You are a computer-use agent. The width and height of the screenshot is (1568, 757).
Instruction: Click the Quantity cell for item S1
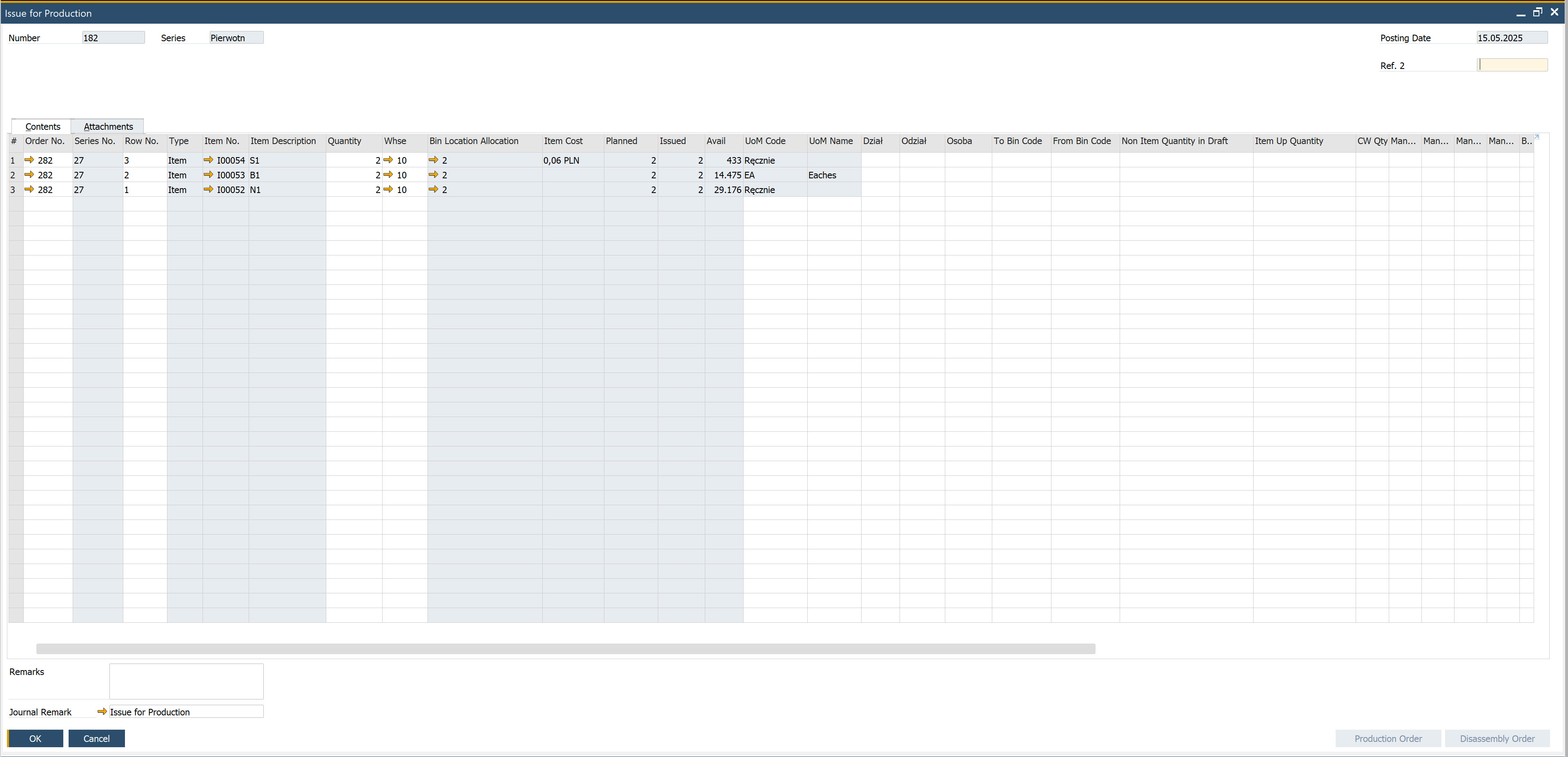click(x=353, y=160)
